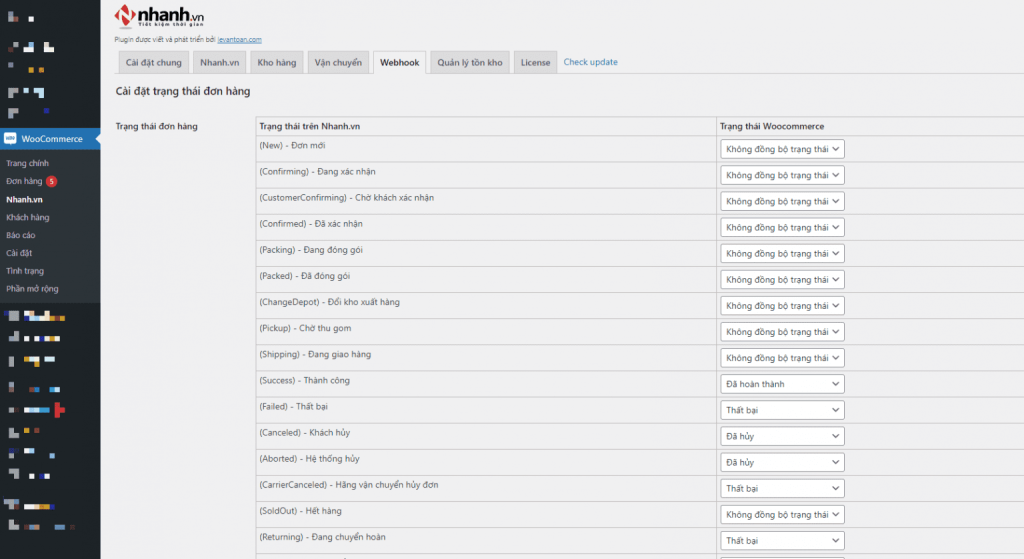Expand the (New) Đơn mới status dropdown
The width and height of the screenshot is (1024, 559).
click(782, 149)
